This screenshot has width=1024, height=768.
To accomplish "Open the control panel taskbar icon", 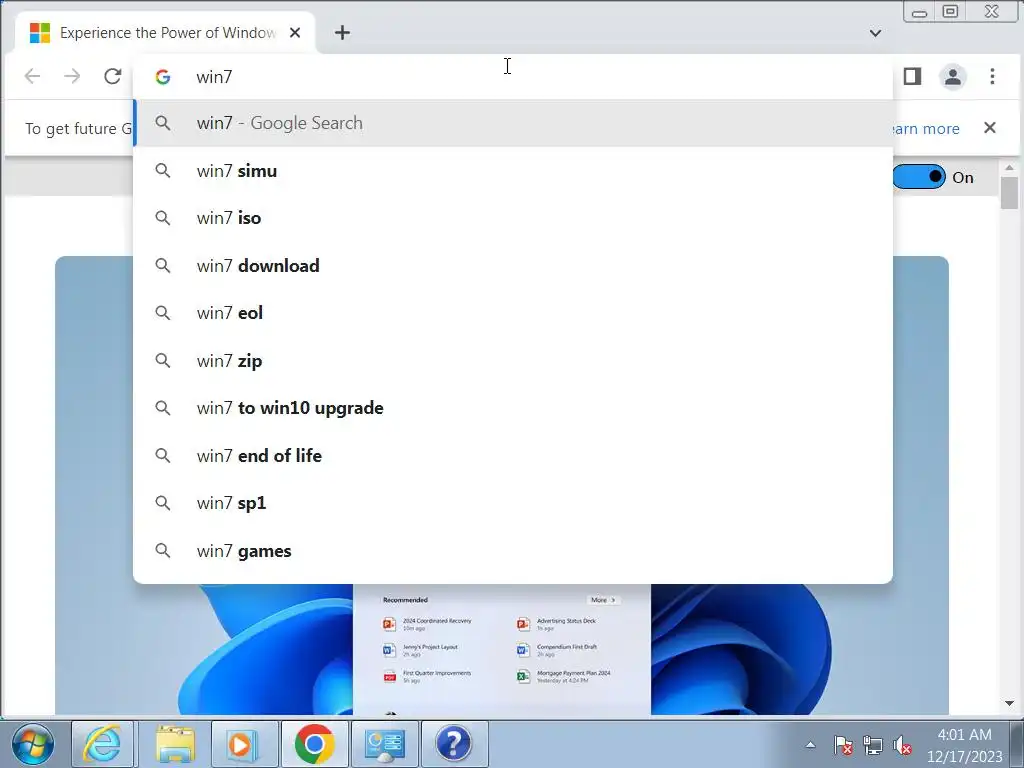I will pyautogui.click(x=385, y=744).
